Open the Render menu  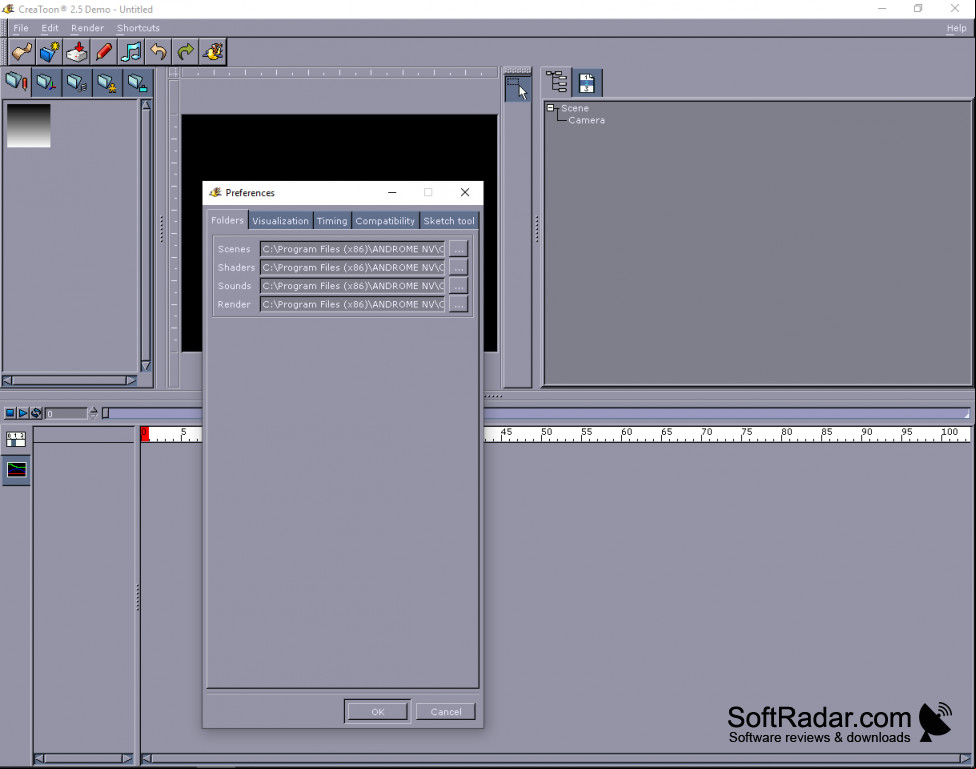pos(87,28)
